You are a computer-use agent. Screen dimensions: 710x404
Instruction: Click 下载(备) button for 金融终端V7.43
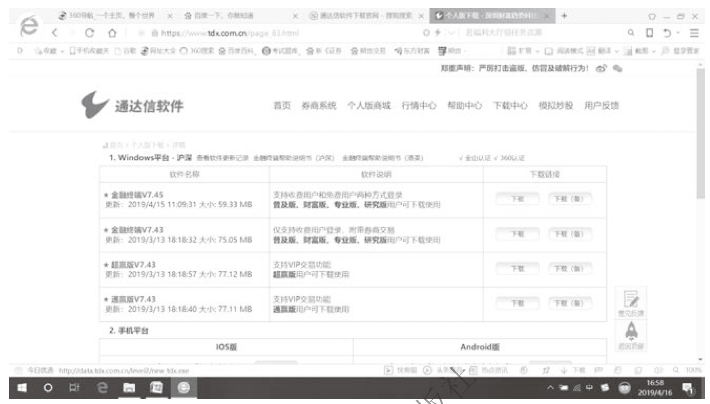coord(569,234)
